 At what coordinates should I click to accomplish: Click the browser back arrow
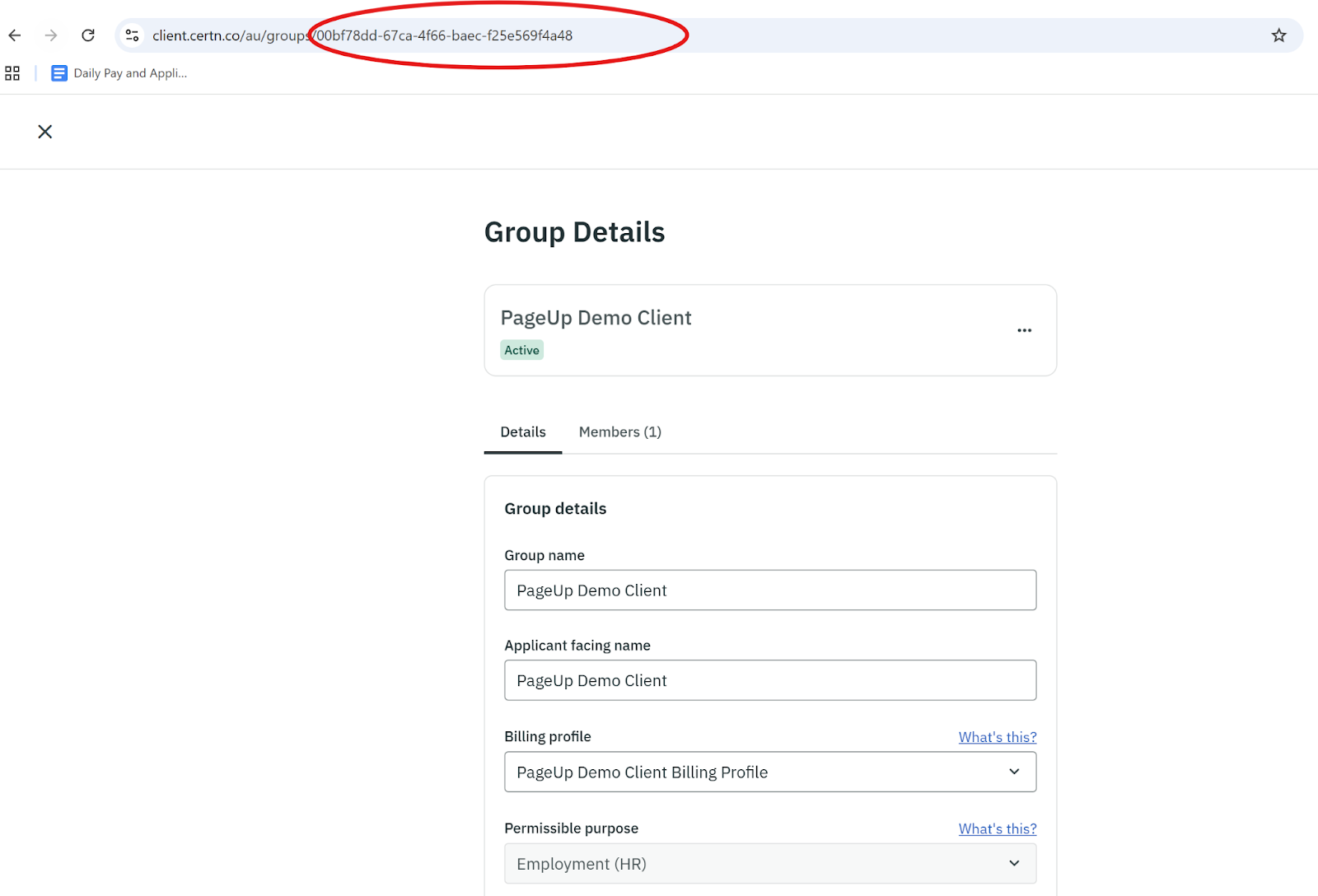15,35
